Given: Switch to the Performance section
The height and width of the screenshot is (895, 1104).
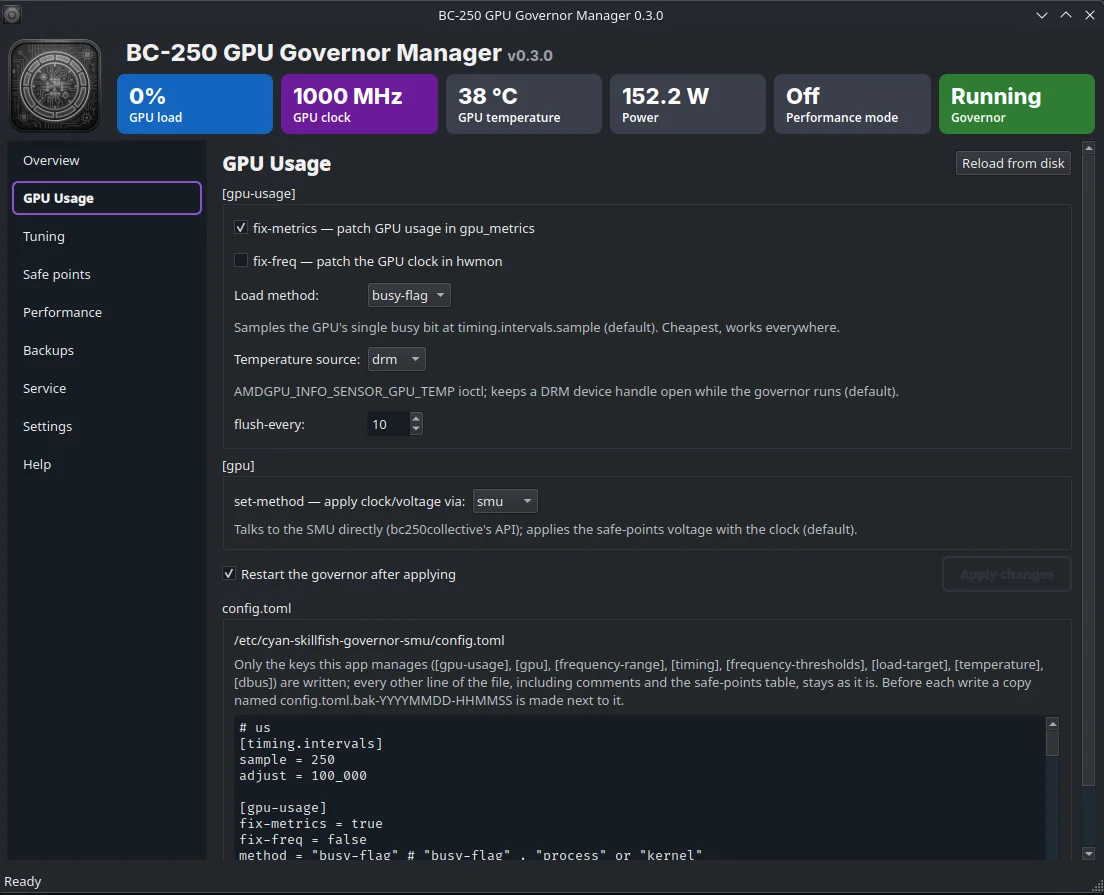Looking at the screenshot, I should coord(107,312).
